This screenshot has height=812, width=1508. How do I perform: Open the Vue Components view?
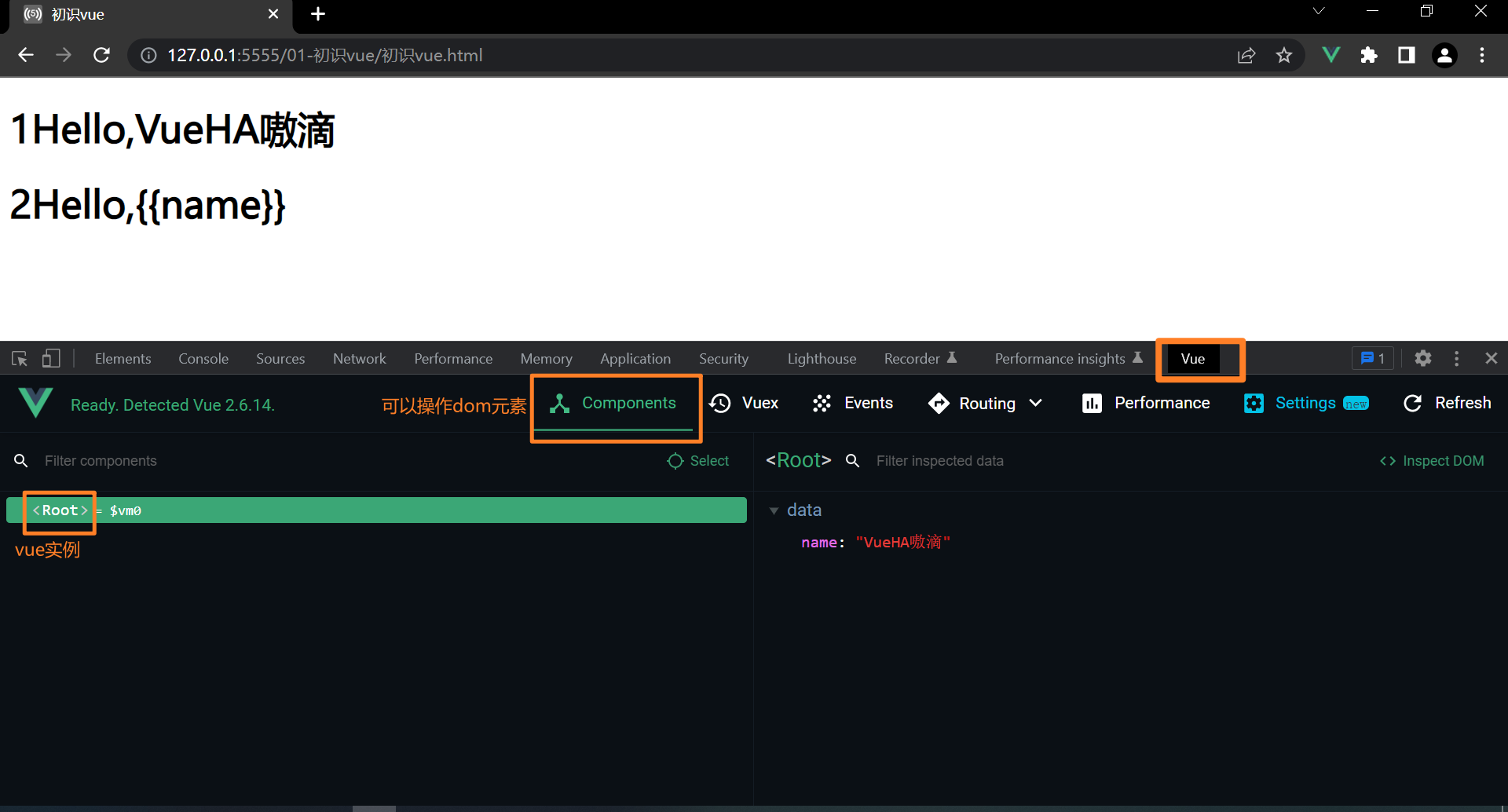click(613, 403)
